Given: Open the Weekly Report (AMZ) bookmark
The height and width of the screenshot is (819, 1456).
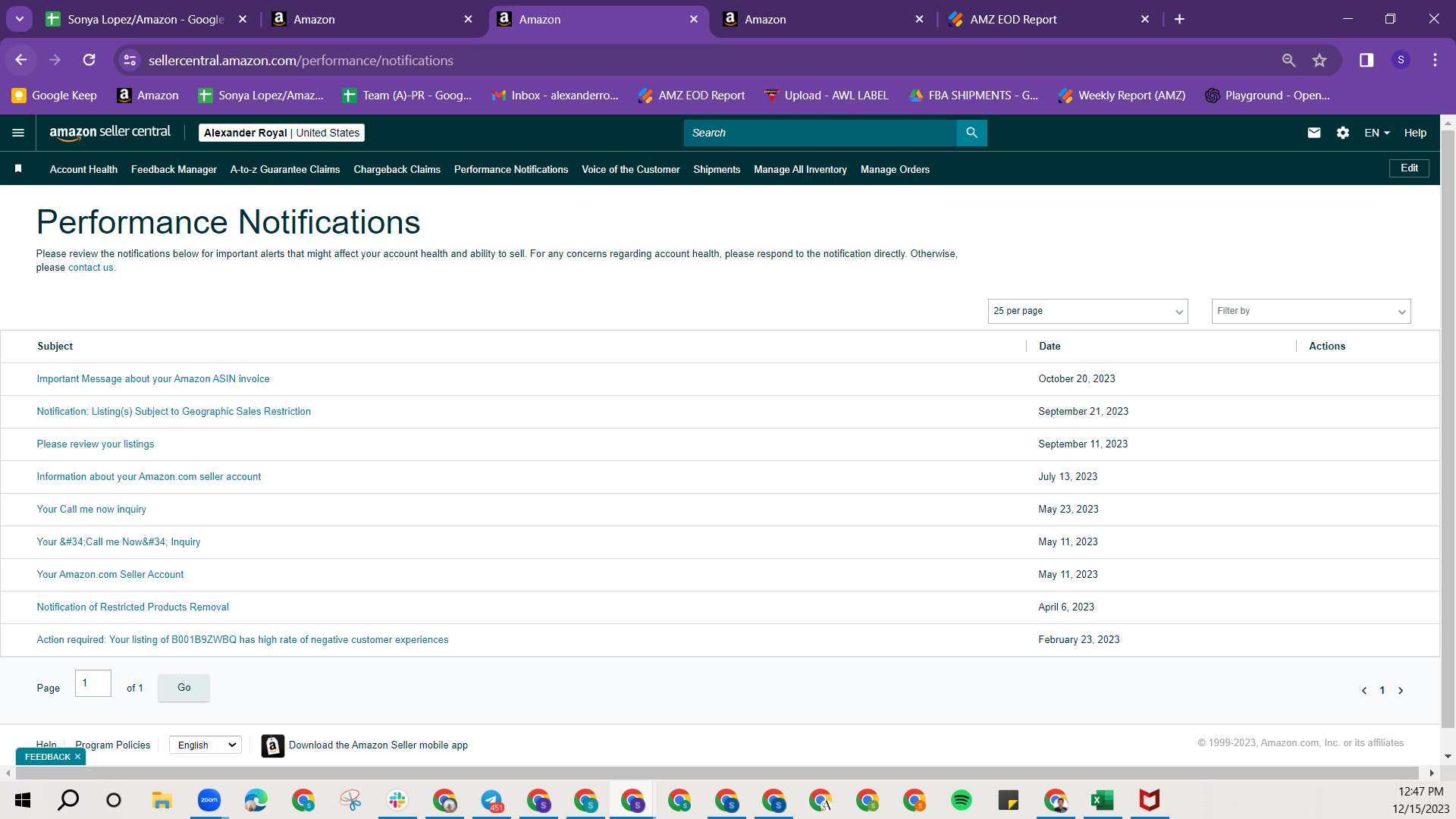Looking at the screenshot, I should click(1122, 96).
